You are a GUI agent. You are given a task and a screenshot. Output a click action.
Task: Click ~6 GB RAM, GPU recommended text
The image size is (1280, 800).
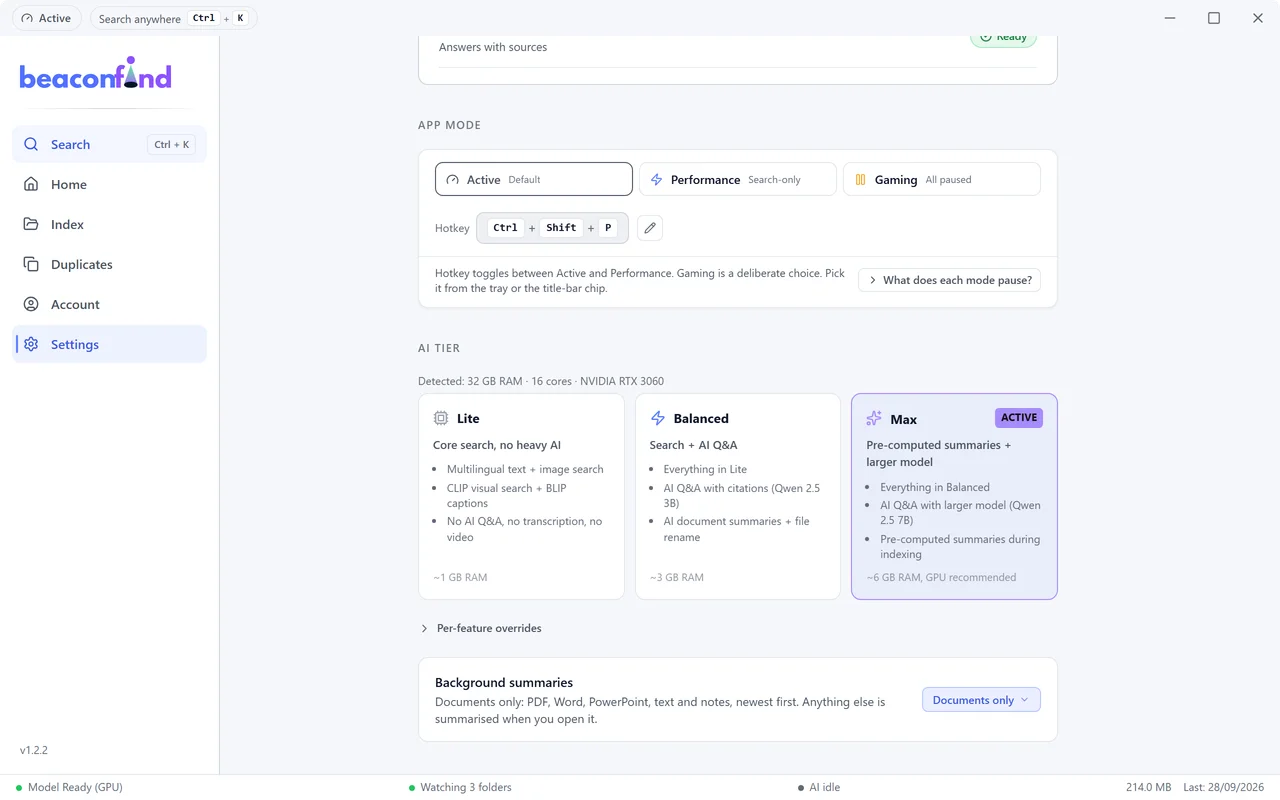tap(941, 577)
